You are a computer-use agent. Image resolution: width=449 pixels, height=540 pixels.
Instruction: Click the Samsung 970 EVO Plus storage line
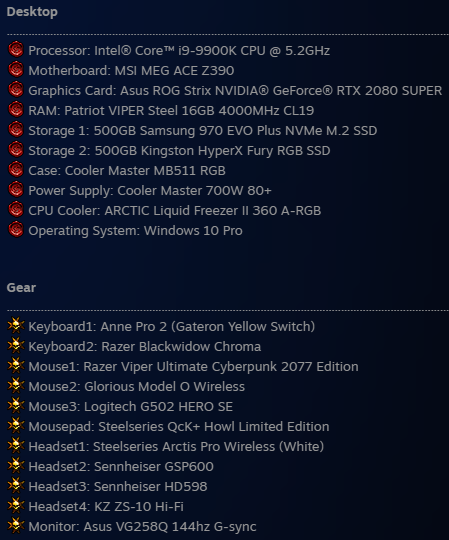point(203,131)
